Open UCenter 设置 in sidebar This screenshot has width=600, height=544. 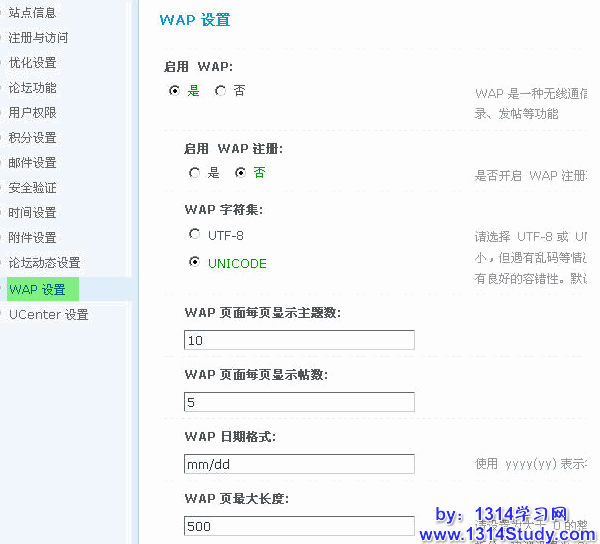pyautogui.click(x=48, y=315)
